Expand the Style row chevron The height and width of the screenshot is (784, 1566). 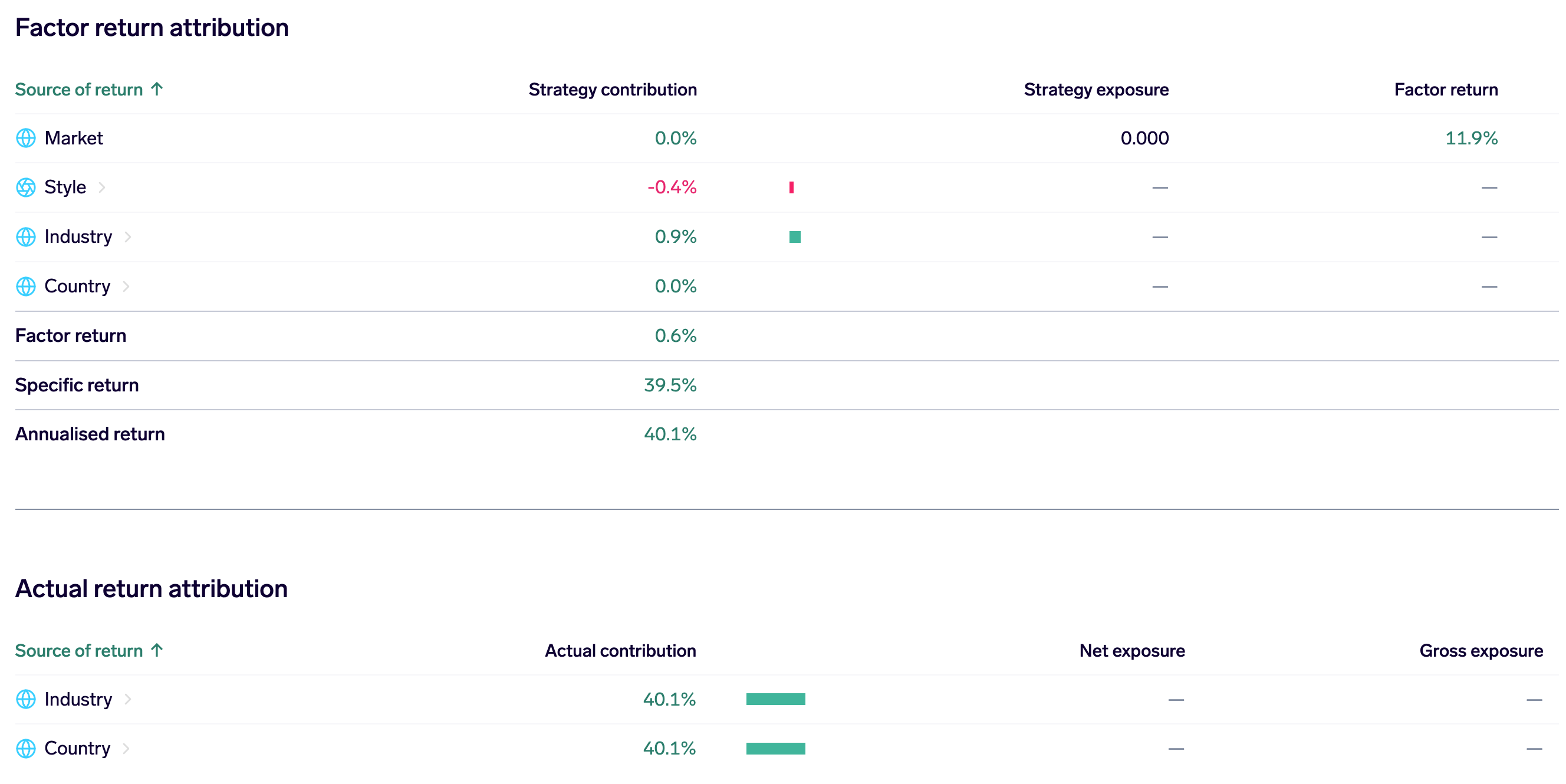pos(102,187)
